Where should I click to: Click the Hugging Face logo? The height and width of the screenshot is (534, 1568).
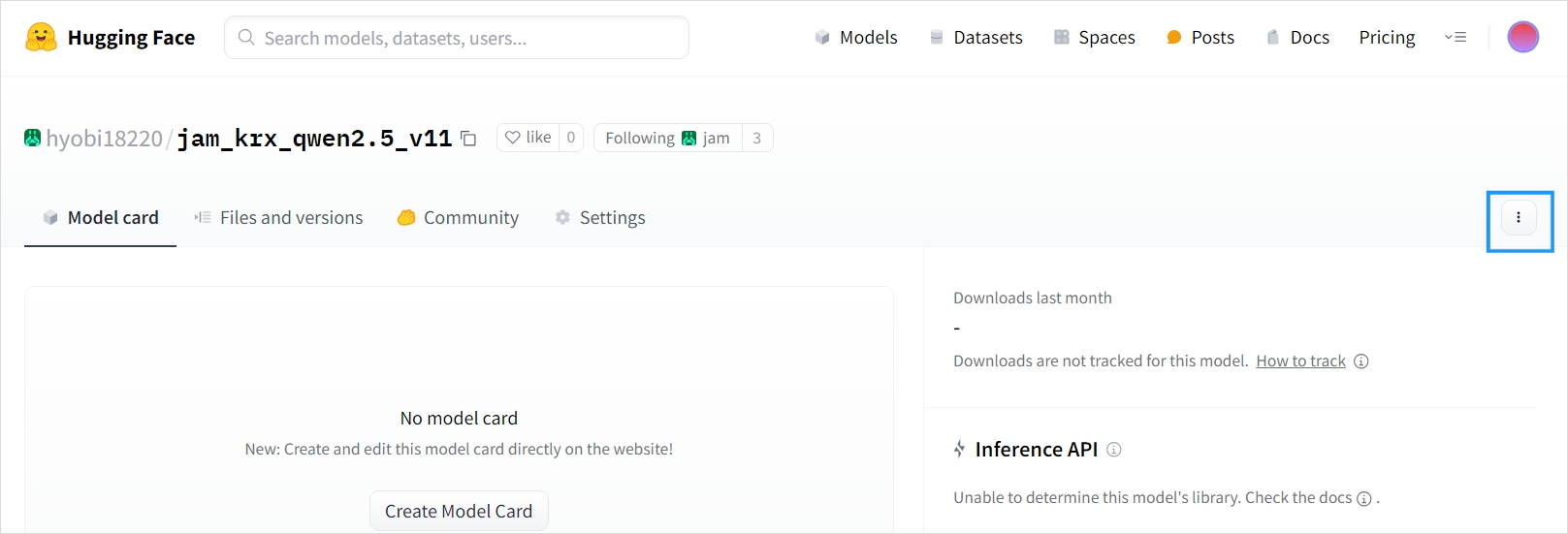[110, 38]
